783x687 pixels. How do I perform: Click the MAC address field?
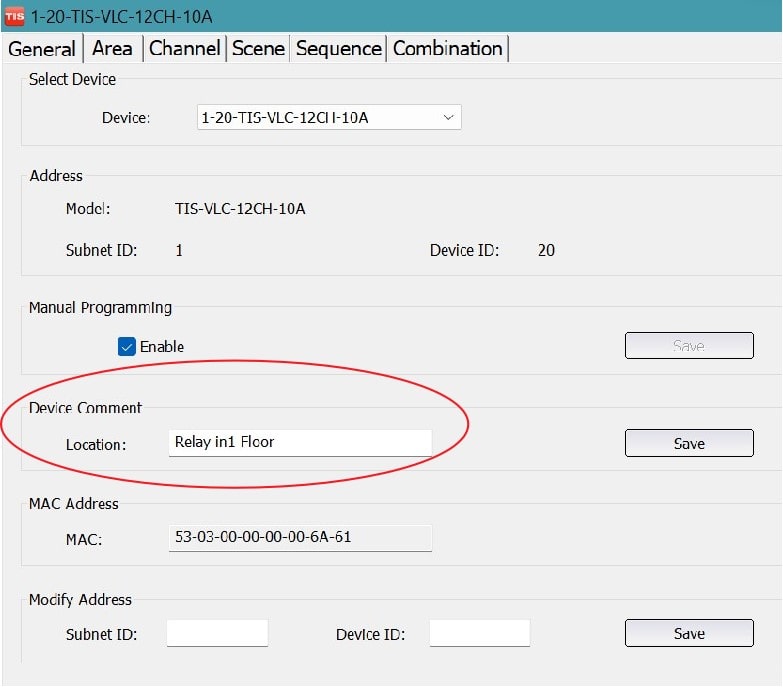(x=300, y=538)
